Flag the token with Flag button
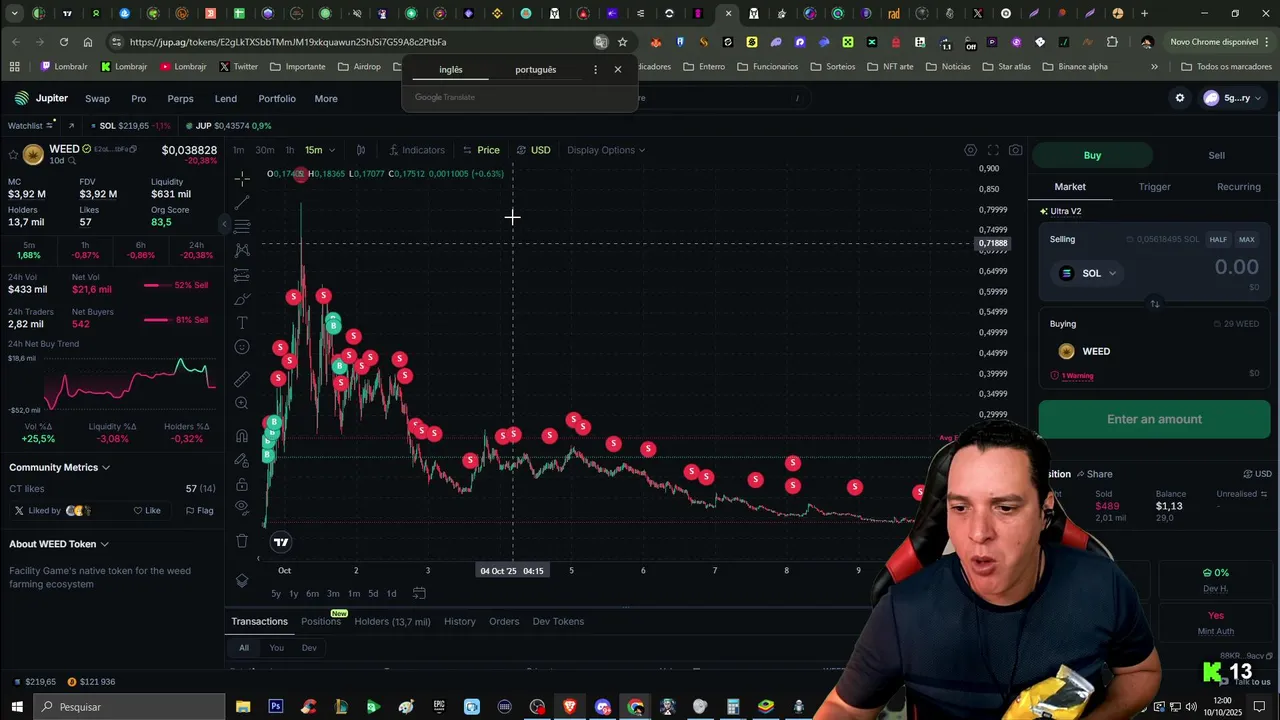 point(199,511)
